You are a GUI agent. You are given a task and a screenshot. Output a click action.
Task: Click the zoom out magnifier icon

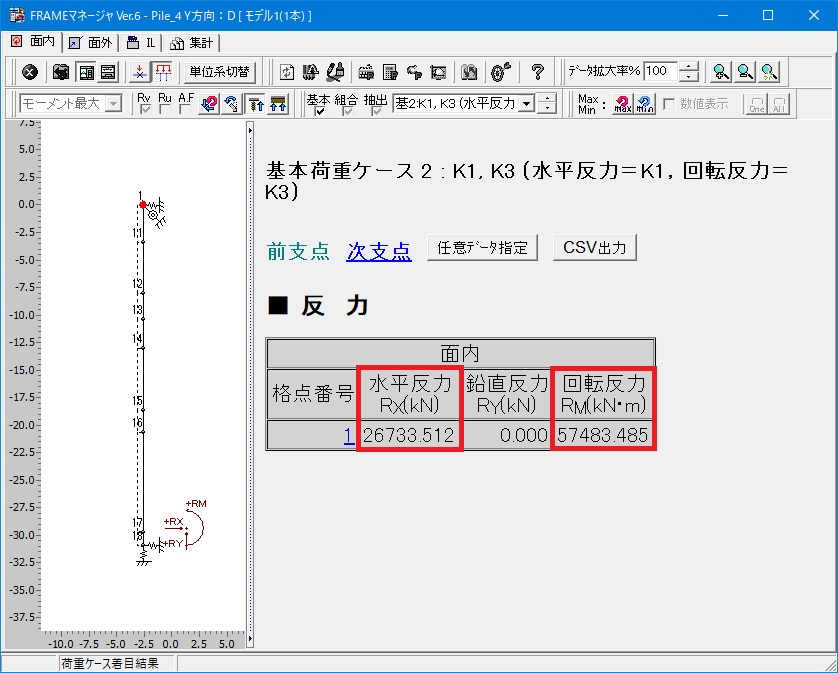[744, 72]
